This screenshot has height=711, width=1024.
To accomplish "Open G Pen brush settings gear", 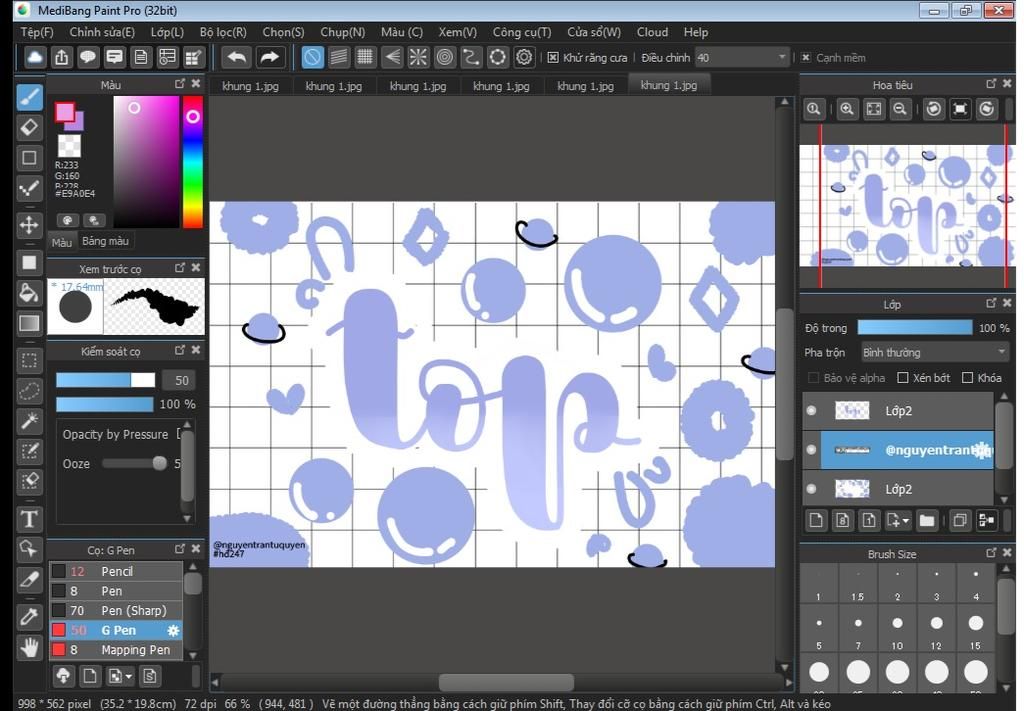I will tap(173, 630).
